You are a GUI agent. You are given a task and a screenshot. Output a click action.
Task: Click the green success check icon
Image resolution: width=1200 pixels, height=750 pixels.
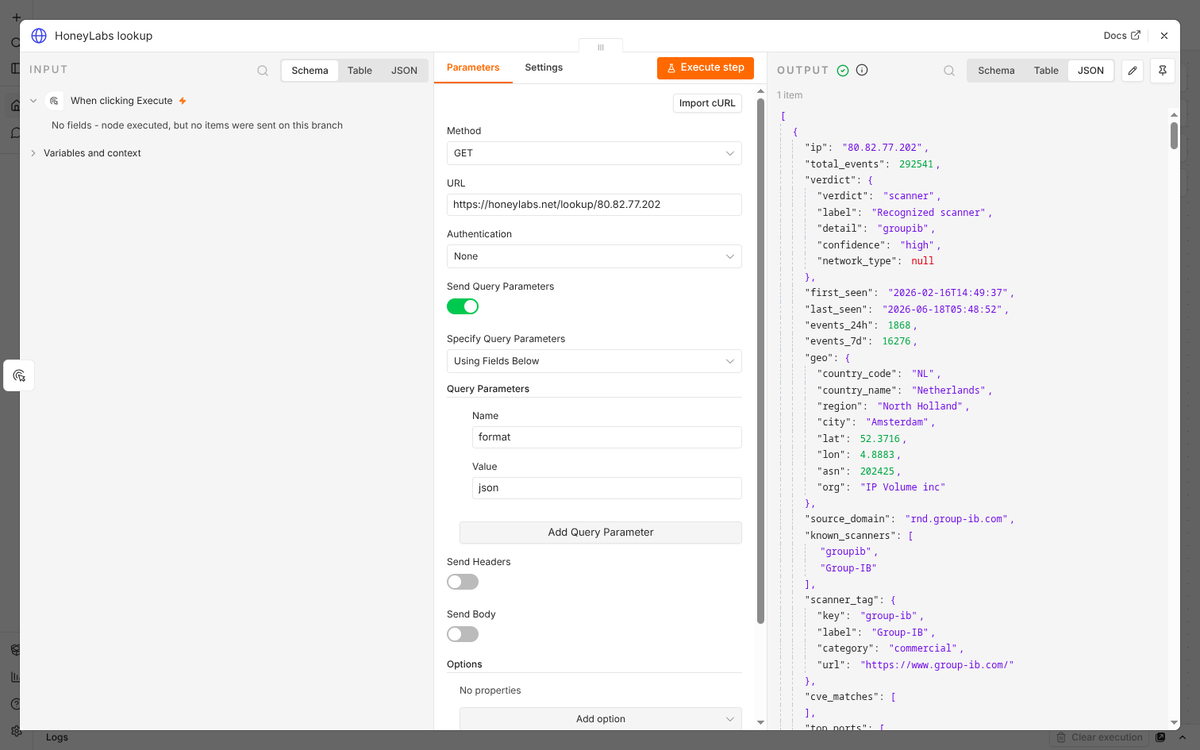pos(843,70)
